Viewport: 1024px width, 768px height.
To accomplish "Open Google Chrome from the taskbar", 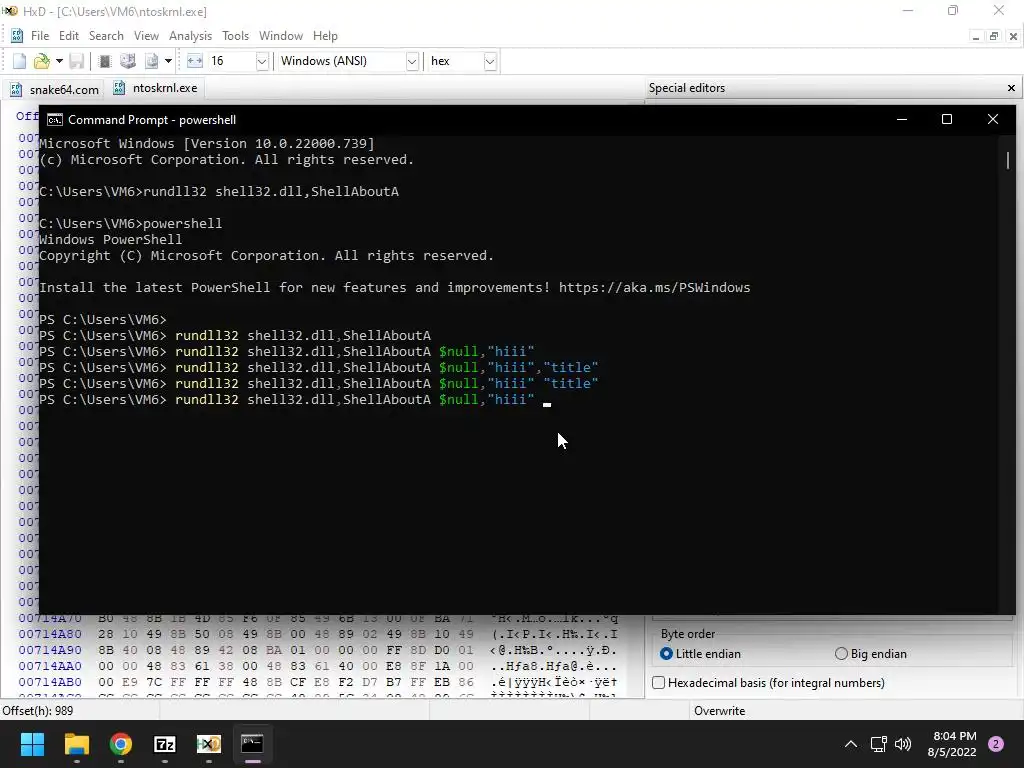I will 121,744.
